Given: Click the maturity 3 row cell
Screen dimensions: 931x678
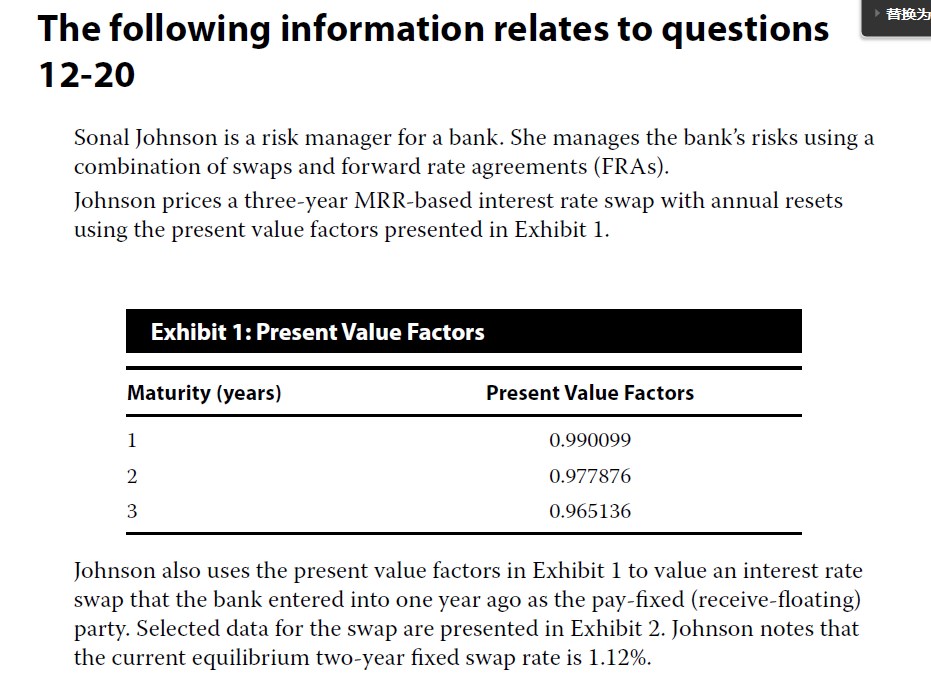Looking at the screenshot, I should (x=132, y=512).
